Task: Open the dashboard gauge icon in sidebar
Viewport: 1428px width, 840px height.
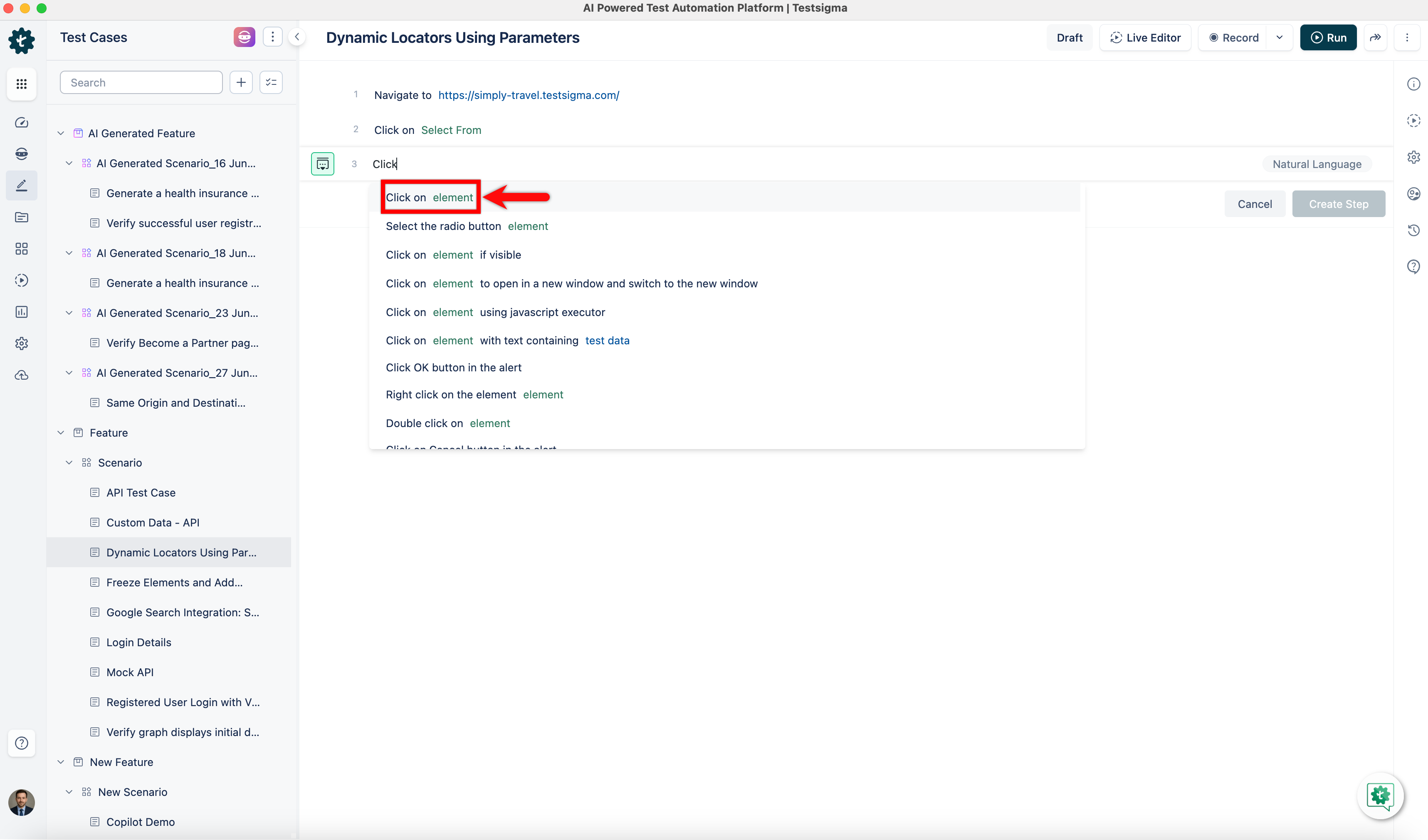Action: coord(22,122)
